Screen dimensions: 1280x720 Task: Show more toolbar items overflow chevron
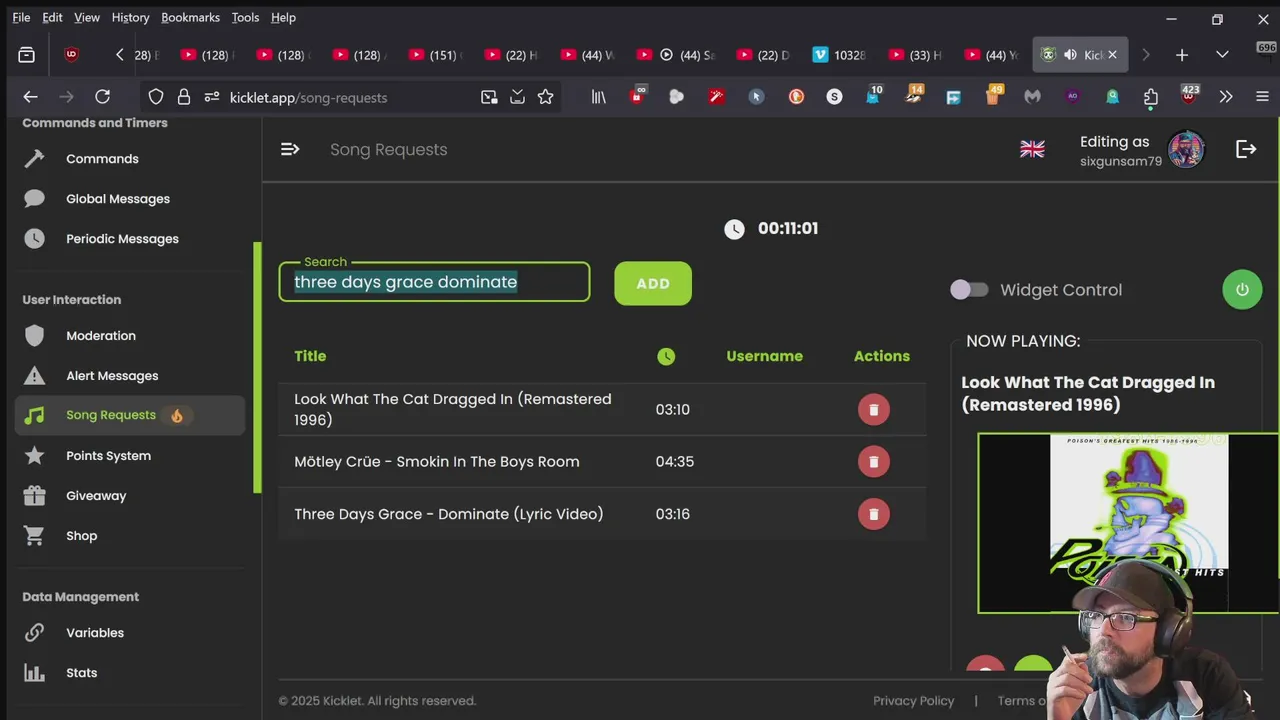(1226, 97)
